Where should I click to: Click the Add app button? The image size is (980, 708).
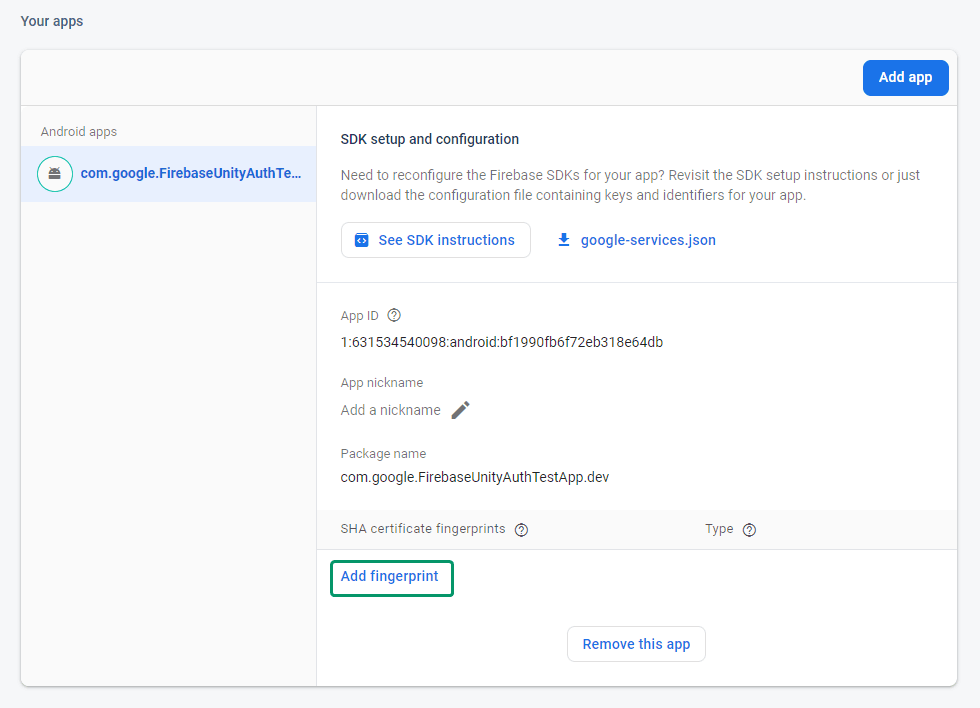(905, 78)
